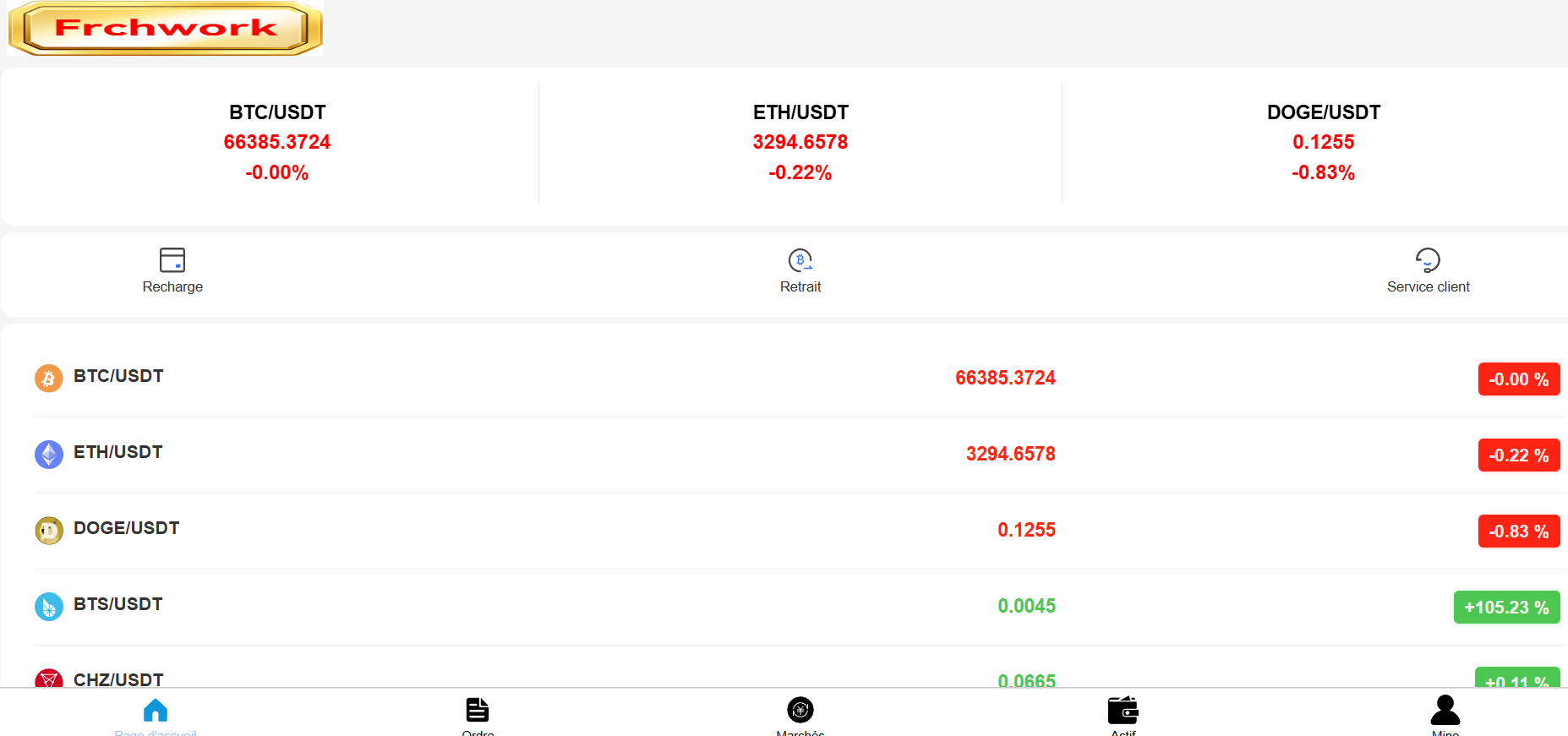The image size is (1568, 736).
Task: Open the Marchés markets icon
Action: [800, 710]
